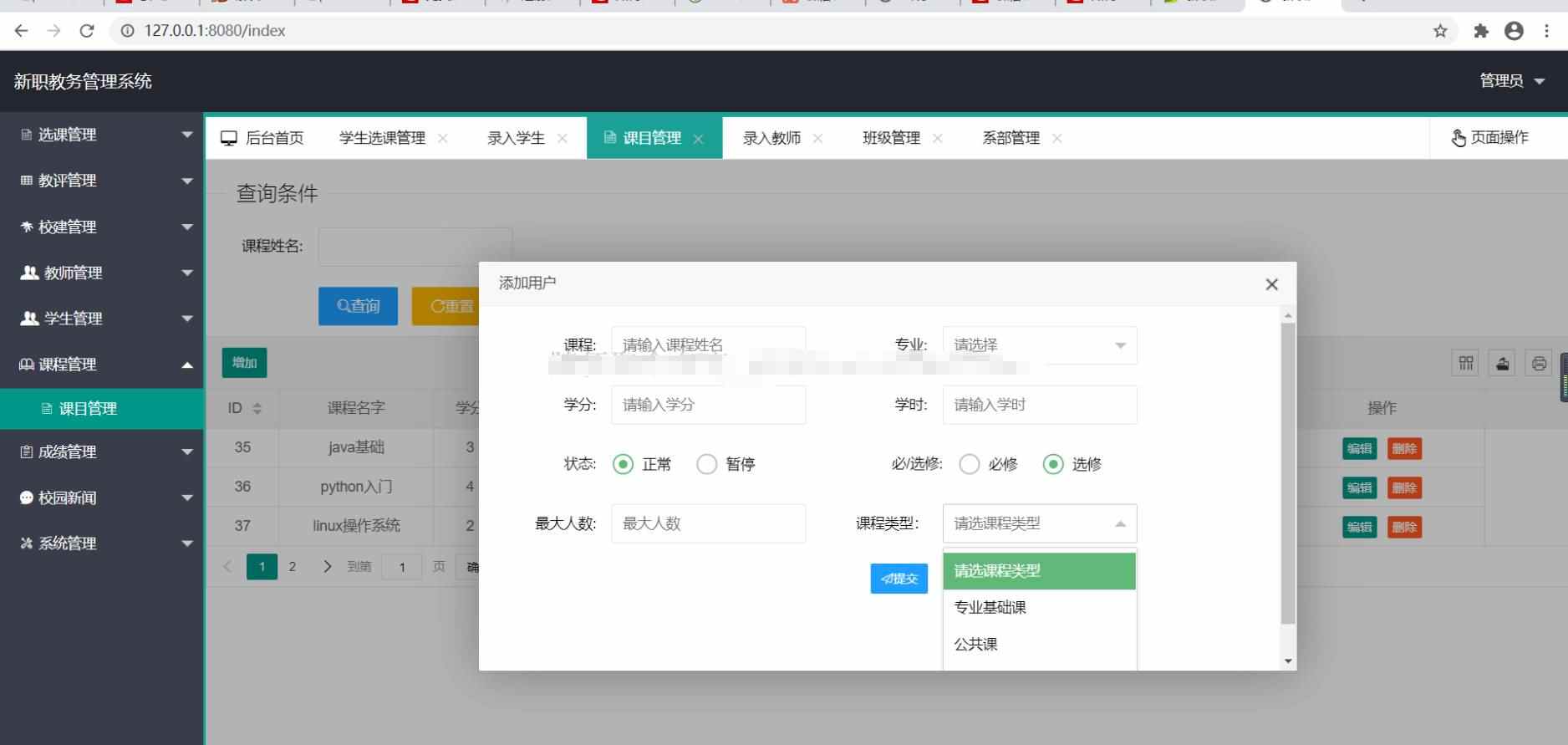The height and width of the screenshot is (745, 1568).
Task: Click 删除 for course ID 36
Action: tap(1404, 487)
